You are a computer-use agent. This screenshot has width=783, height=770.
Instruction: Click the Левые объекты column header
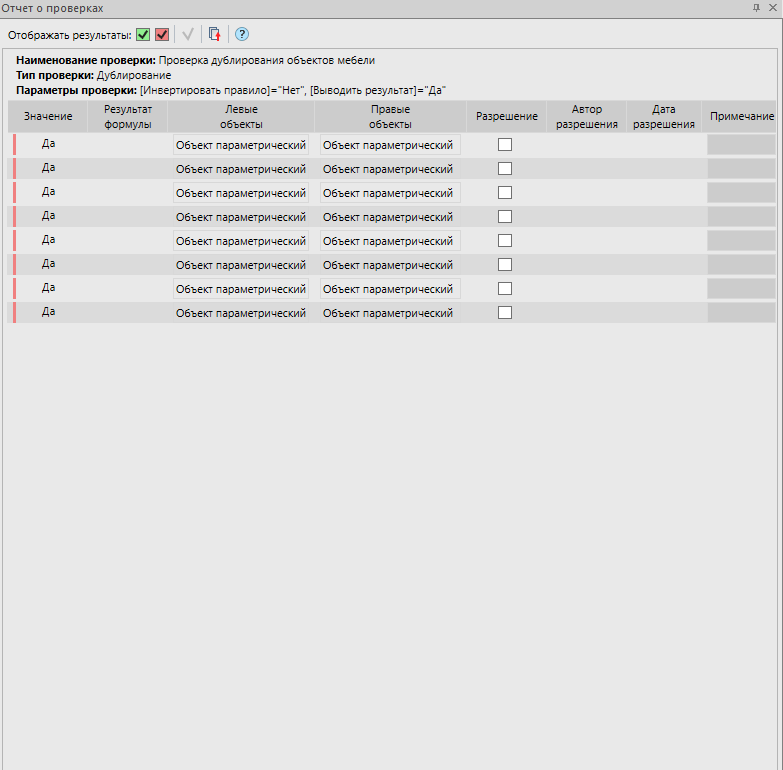coord(241,117)
